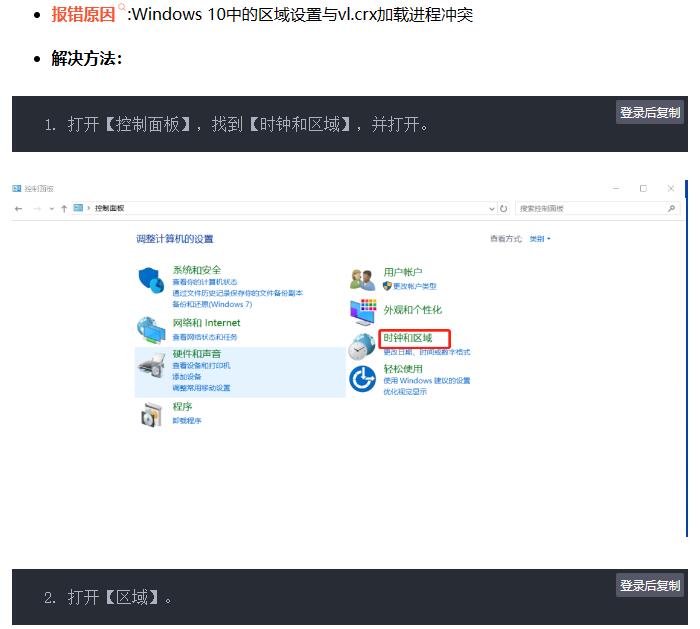Click the Hardware and Sound printer icon
Screen dimensions: 700x629
150,366
